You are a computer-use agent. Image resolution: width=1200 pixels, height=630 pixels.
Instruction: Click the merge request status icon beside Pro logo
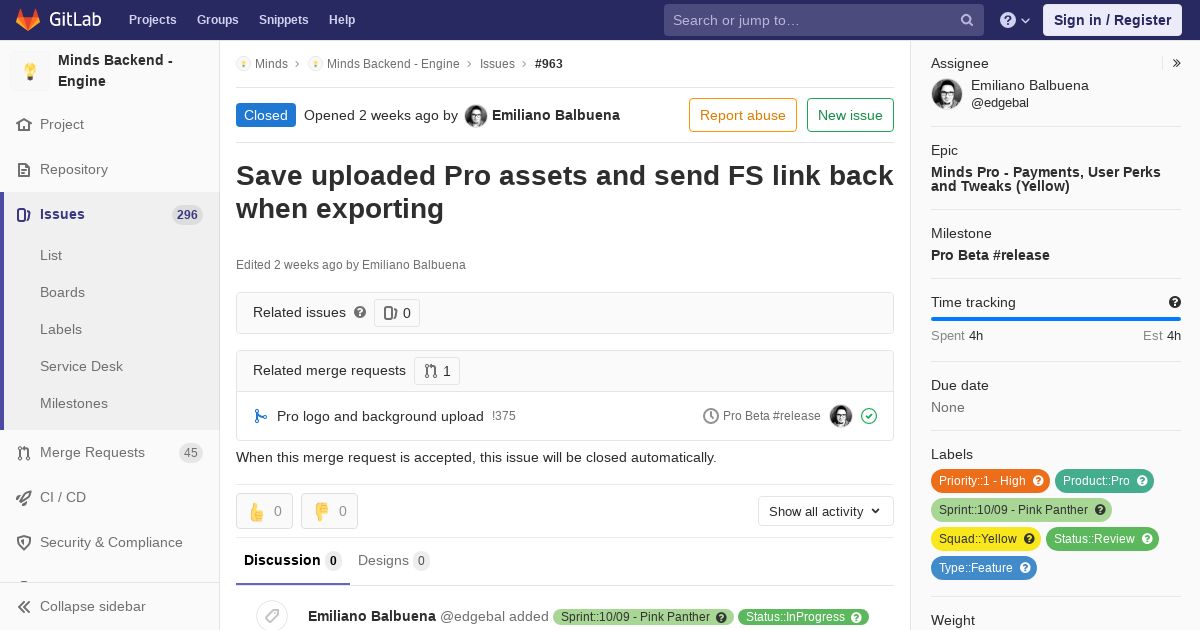coord(260,416)
